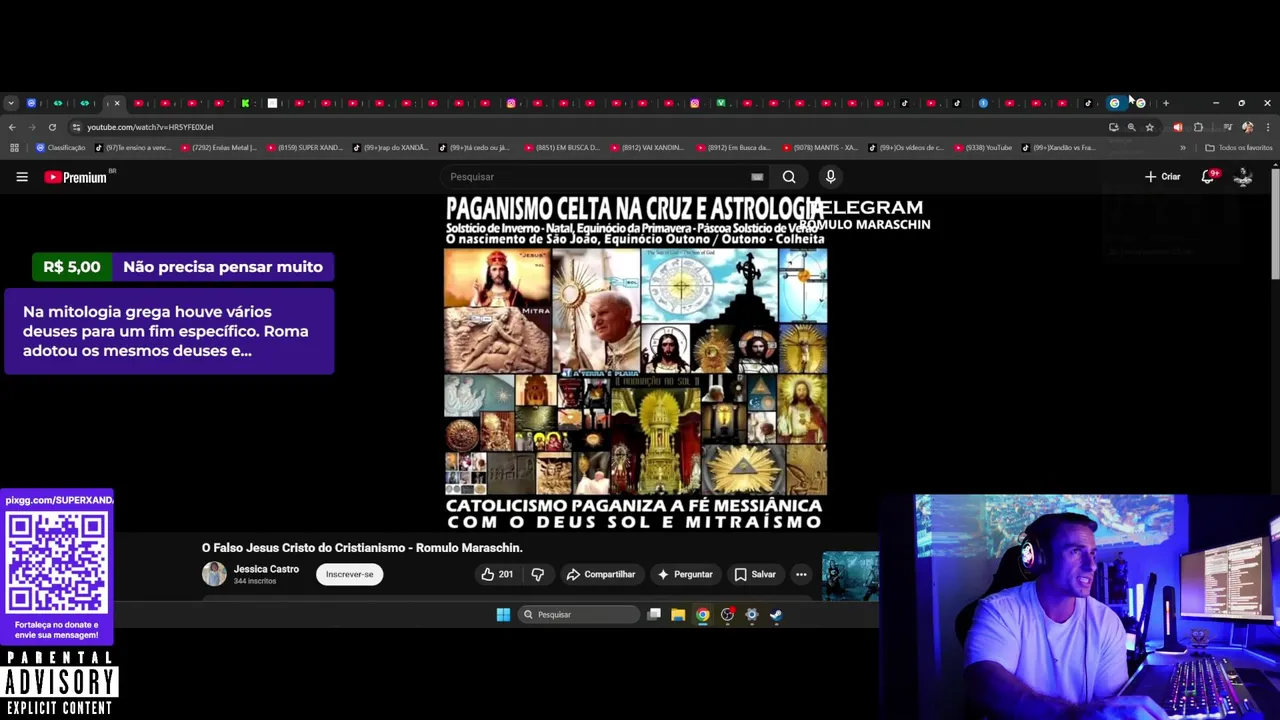Open the Chrome profile avatar
This screenshot has width=1280, height=720.
coord(1247,127)
